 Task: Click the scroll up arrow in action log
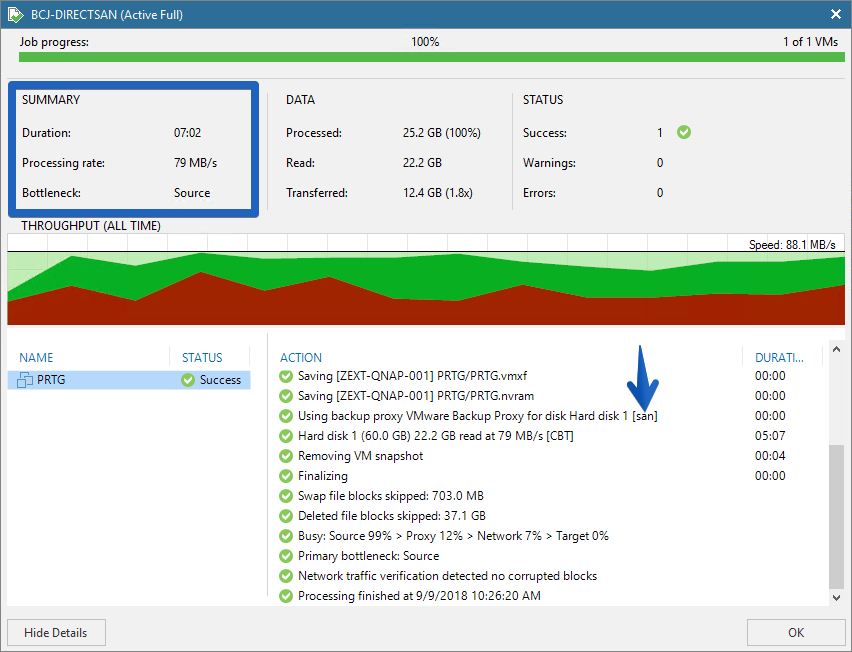[837, 349]
